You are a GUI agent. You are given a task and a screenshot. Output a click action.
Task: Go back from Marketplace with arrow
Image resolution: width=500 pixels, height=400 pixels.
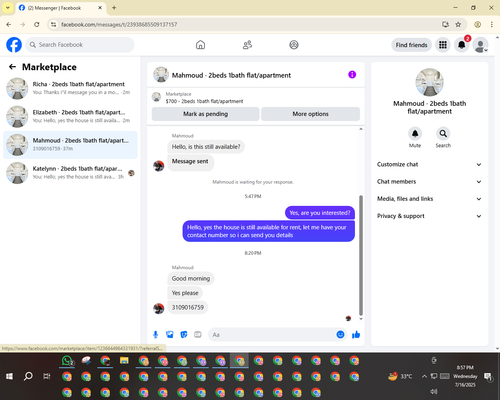click(12, 67)
